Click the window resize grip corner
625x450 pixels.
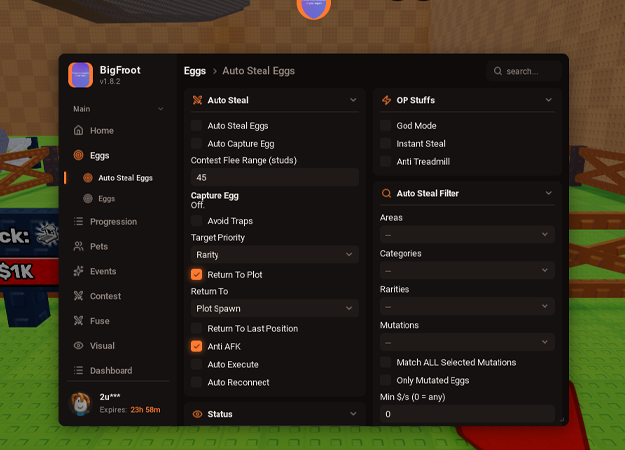562,419
